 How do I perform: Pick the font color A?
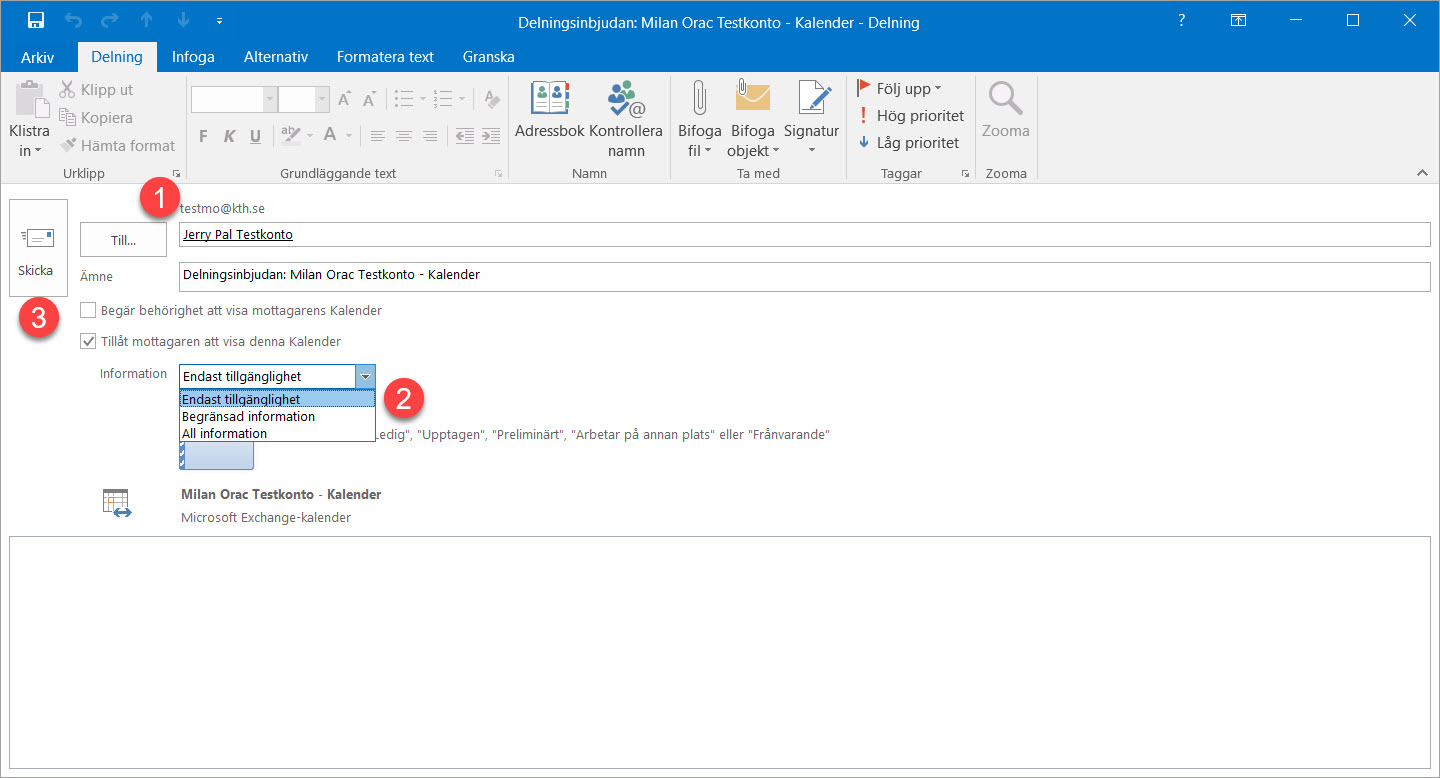coord(330,135)
